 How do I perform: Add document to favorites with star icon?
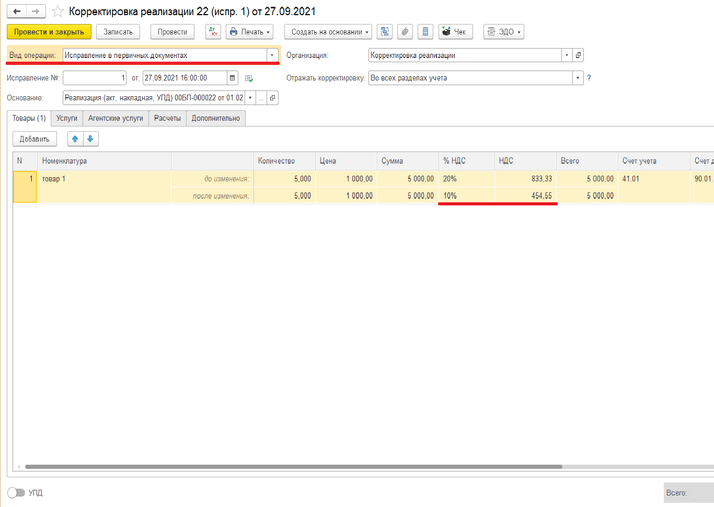click(57, 11)
